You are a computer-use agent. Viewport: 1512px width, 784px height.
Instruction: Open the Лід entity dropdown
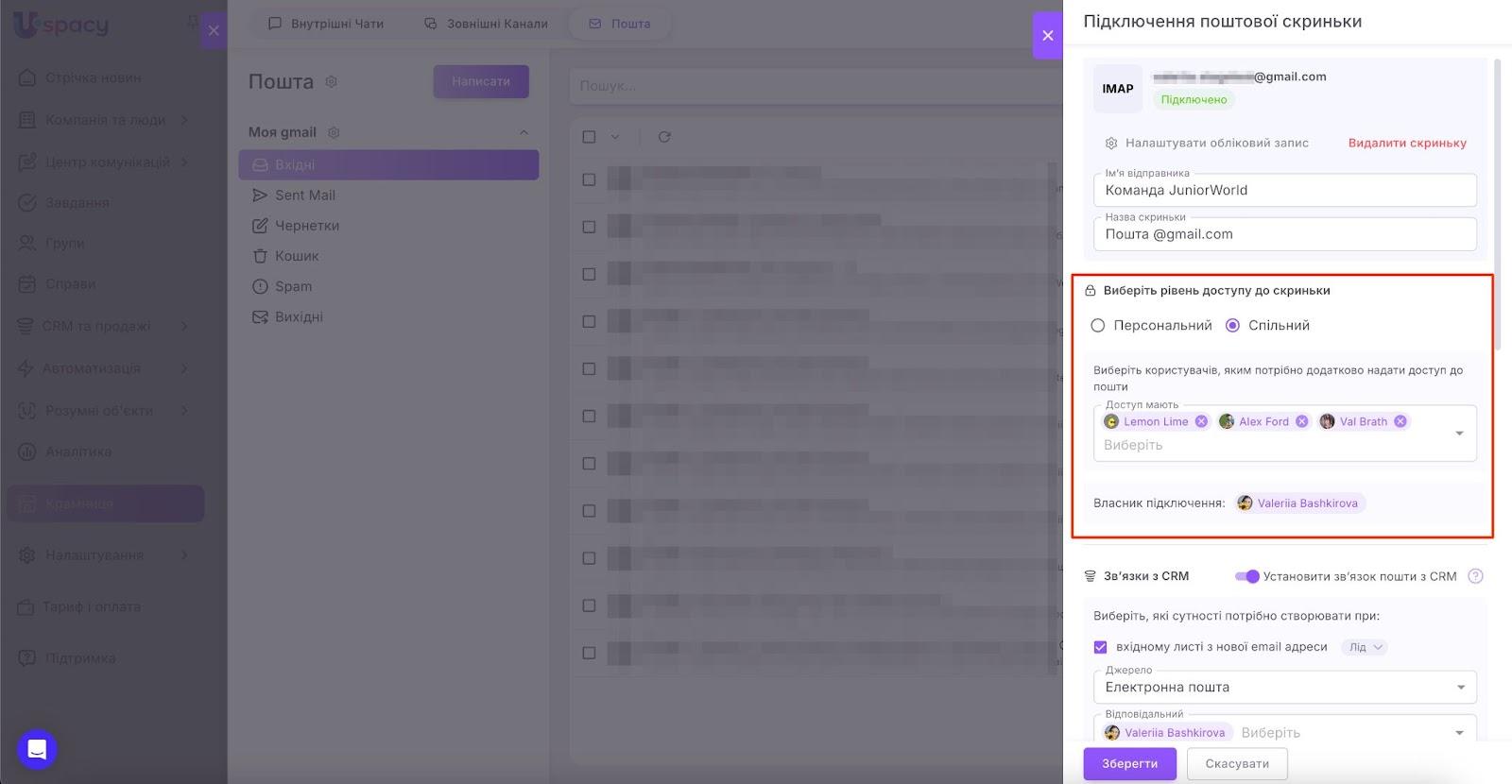coord(1364,647)
